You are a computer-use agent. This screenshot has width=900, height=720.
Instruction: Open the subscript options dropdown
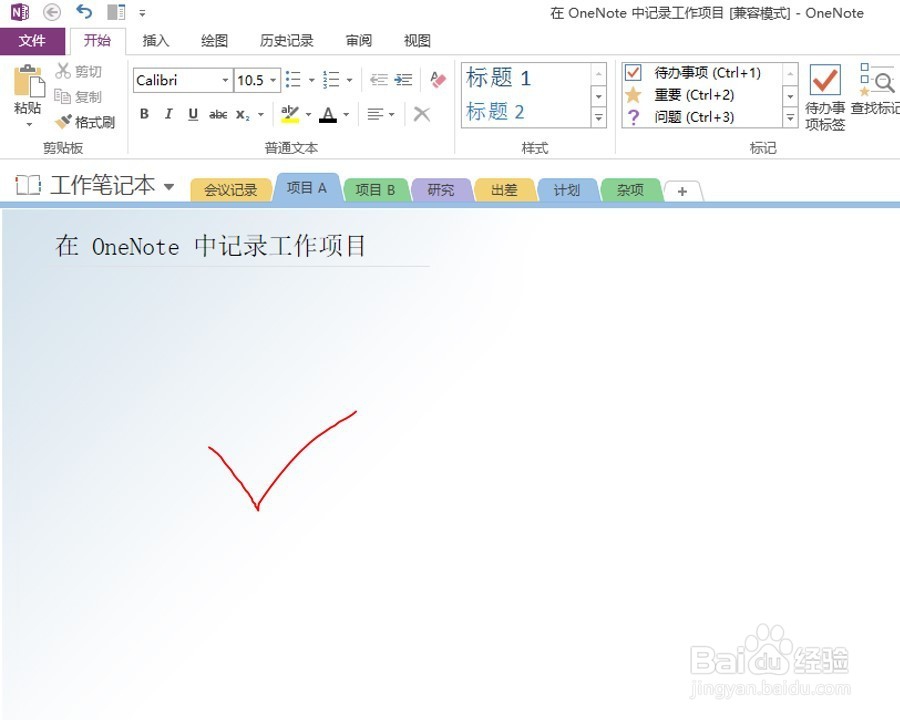261,114
